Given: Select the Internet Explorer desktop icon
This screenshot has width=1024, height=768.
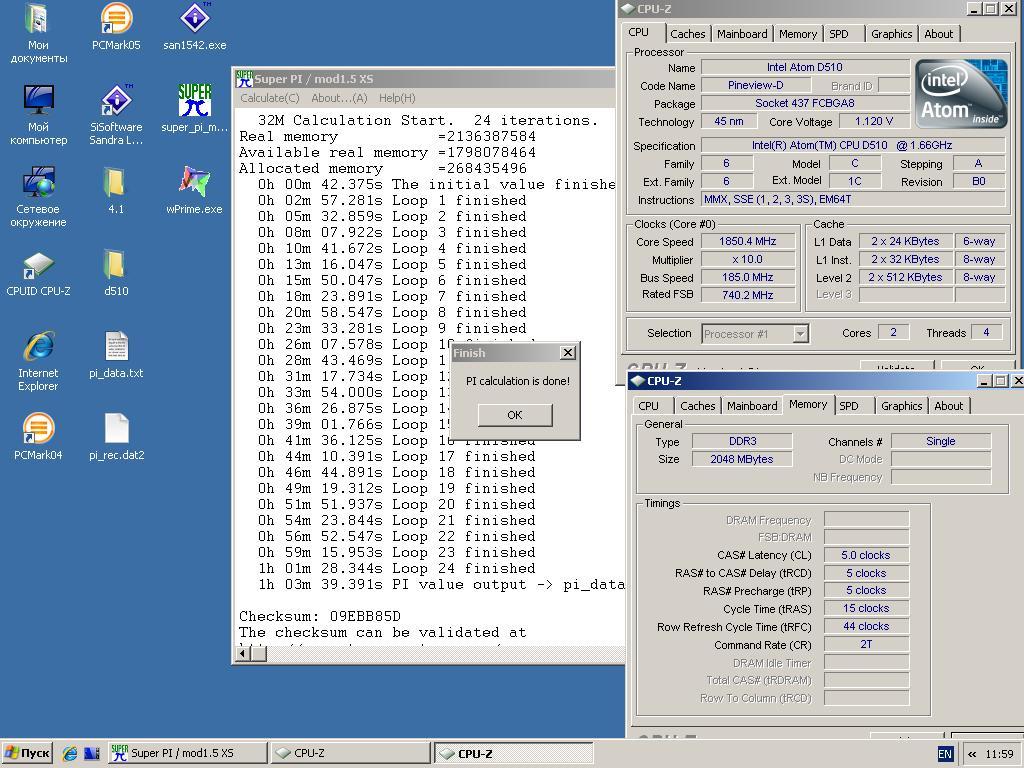Looking at the screenshot, I should click(38, 362).
